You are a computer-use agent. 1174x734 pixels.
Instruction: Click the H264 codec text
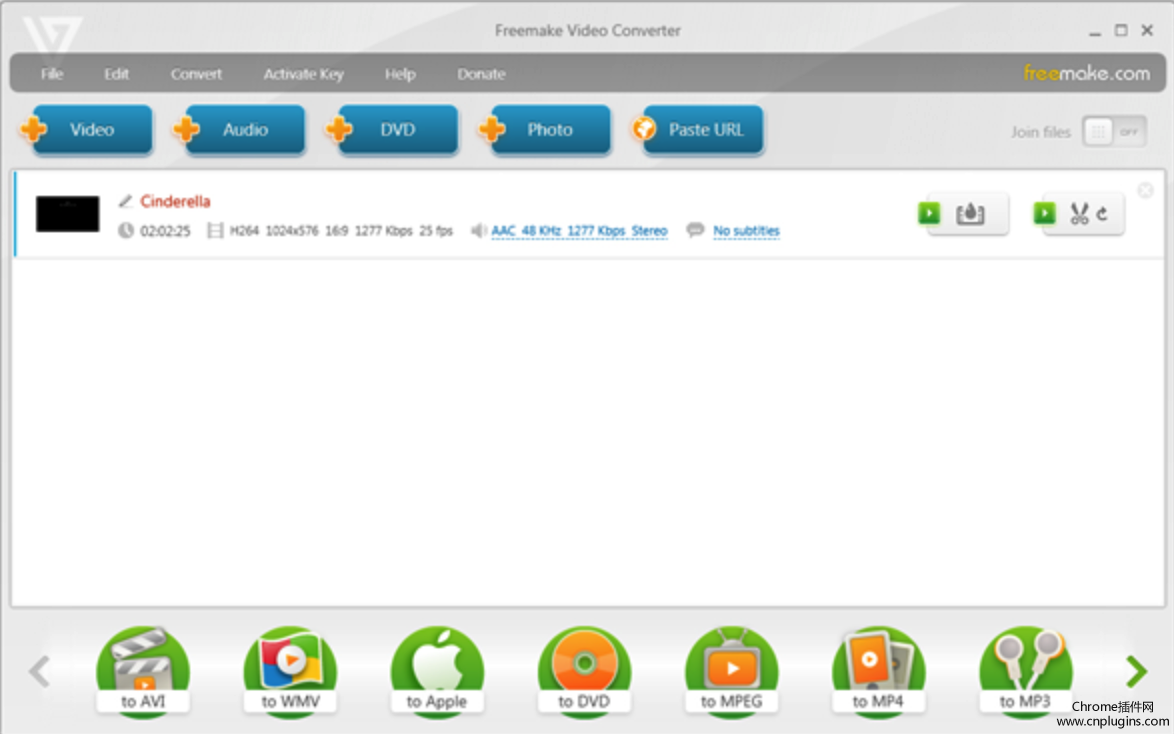pyautogui.click(x=244, y=231)
